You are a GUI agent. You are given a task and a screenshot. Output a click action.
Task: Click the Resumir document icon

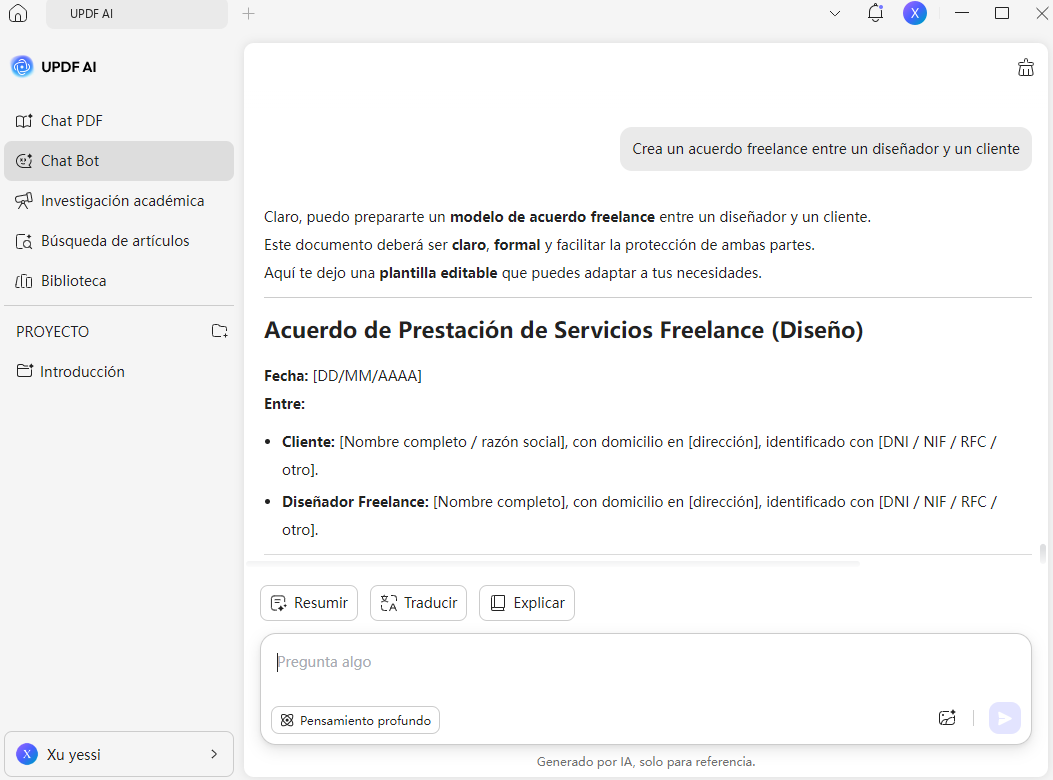(x=279, y=603)
